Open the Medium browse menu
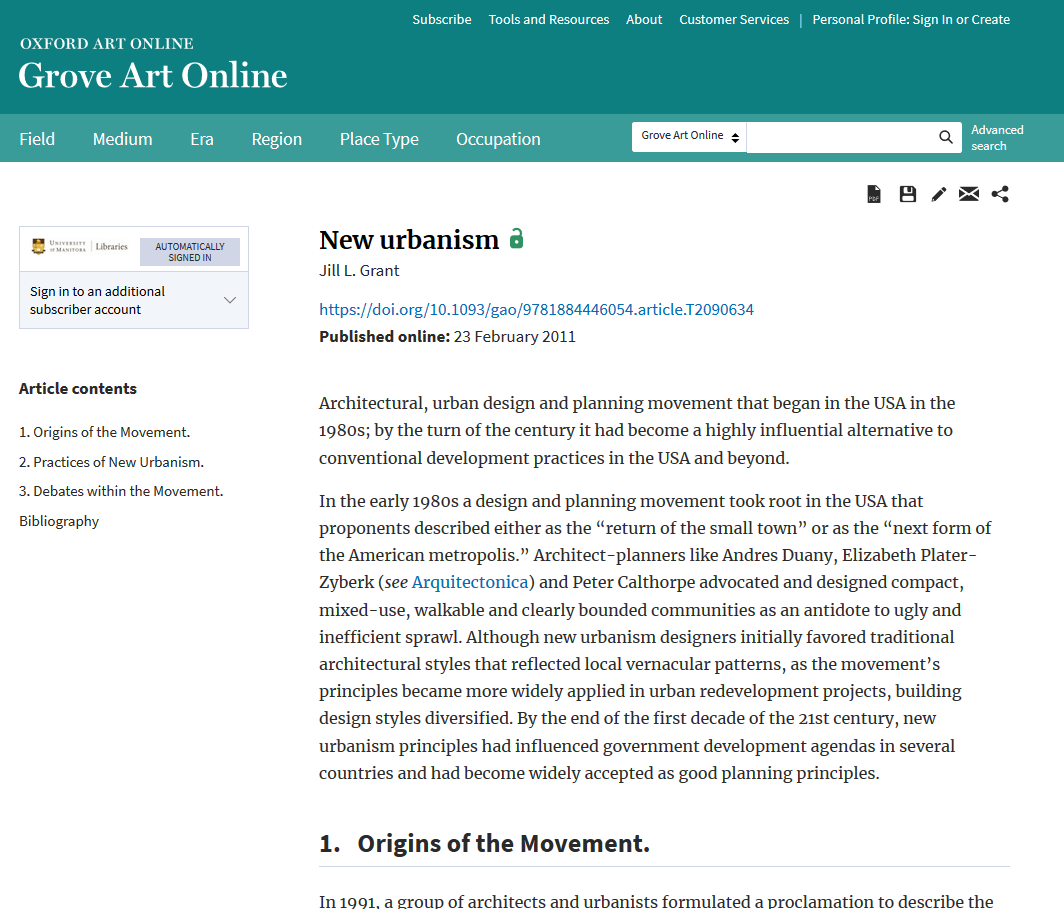The image size is (1064, 909). (x=122, y=139)
